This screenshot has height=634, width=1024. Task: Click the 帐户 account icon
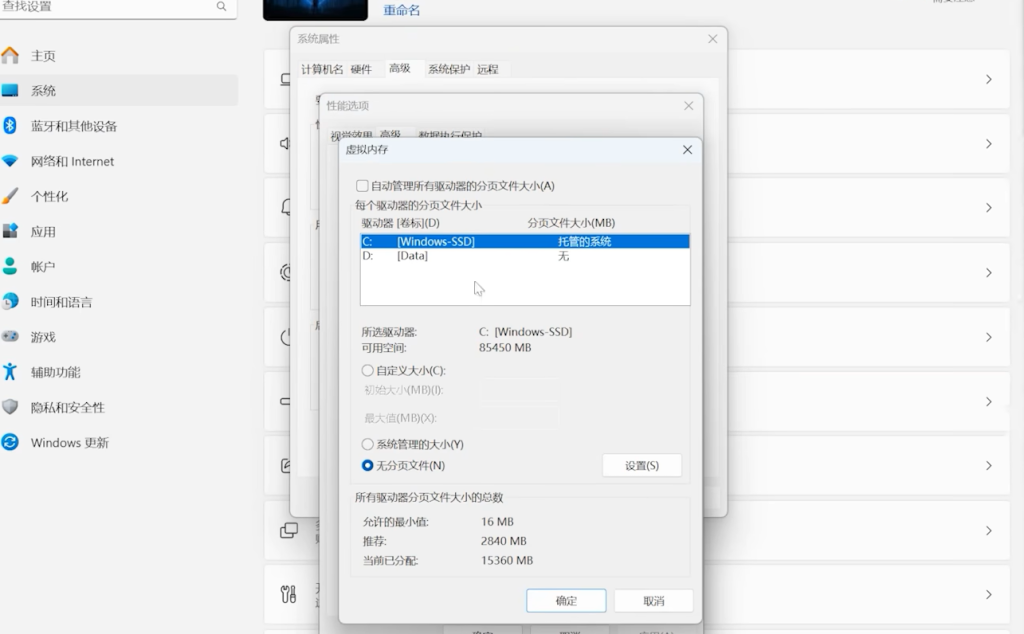pos(11,266)
